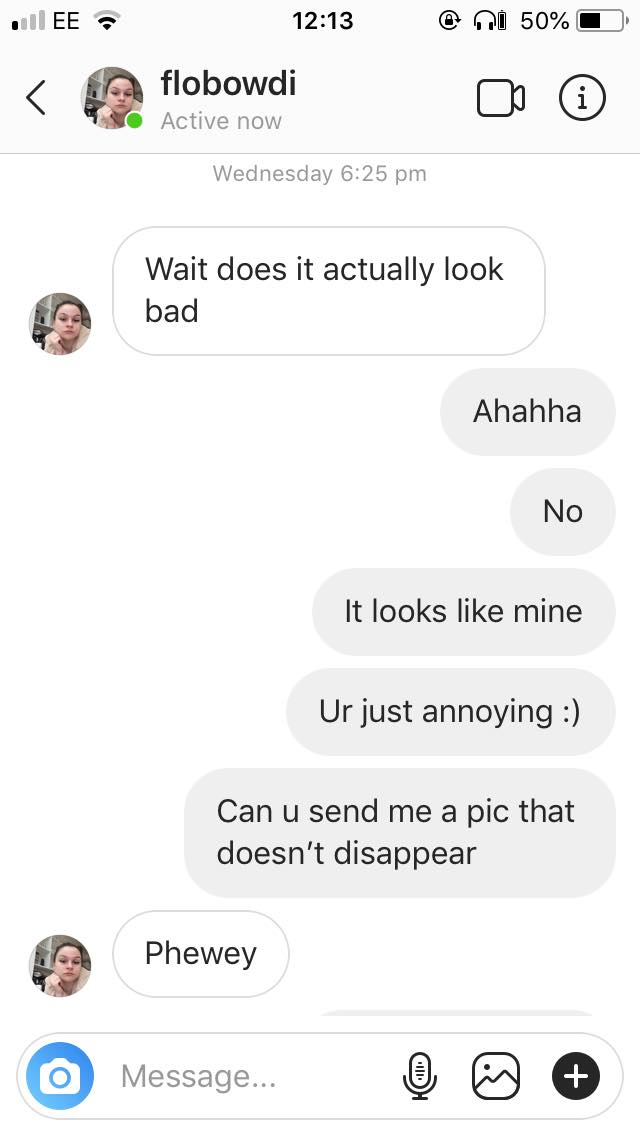Record a voice message with microphone
Image resolution: width=640 pixels, height=1136 pixels.
pos(420,1076)
